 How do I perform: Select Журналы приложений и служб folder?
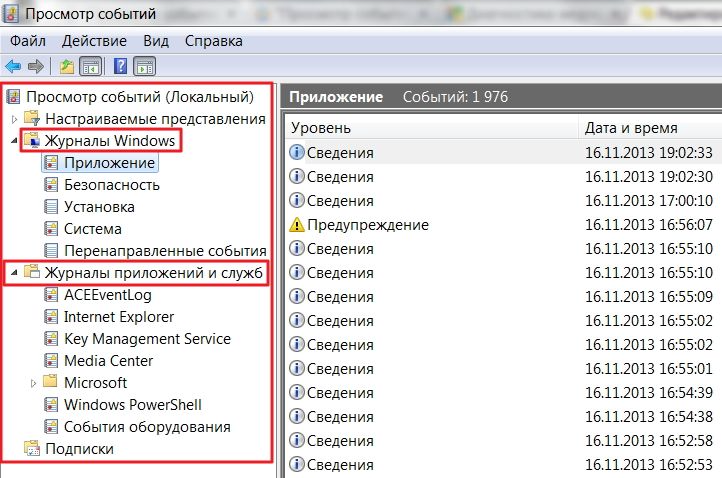click(153, 273)
